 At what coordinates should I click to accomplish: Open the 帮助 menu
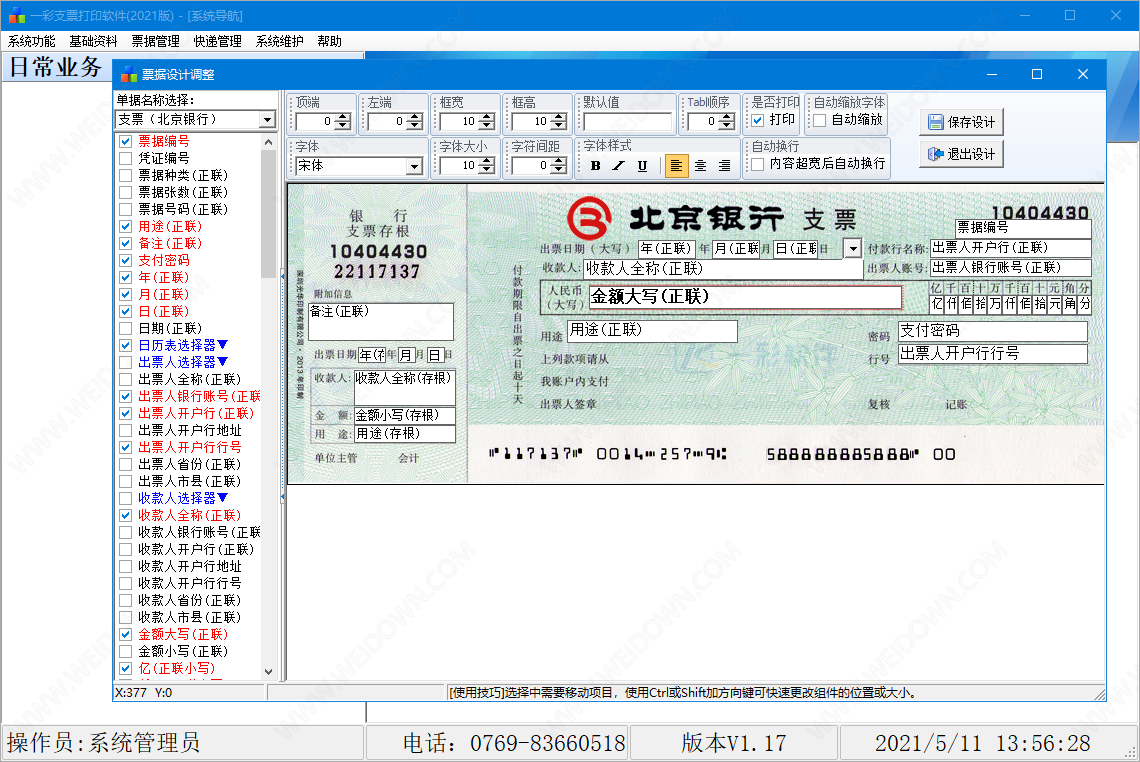(x=329, y=41)
